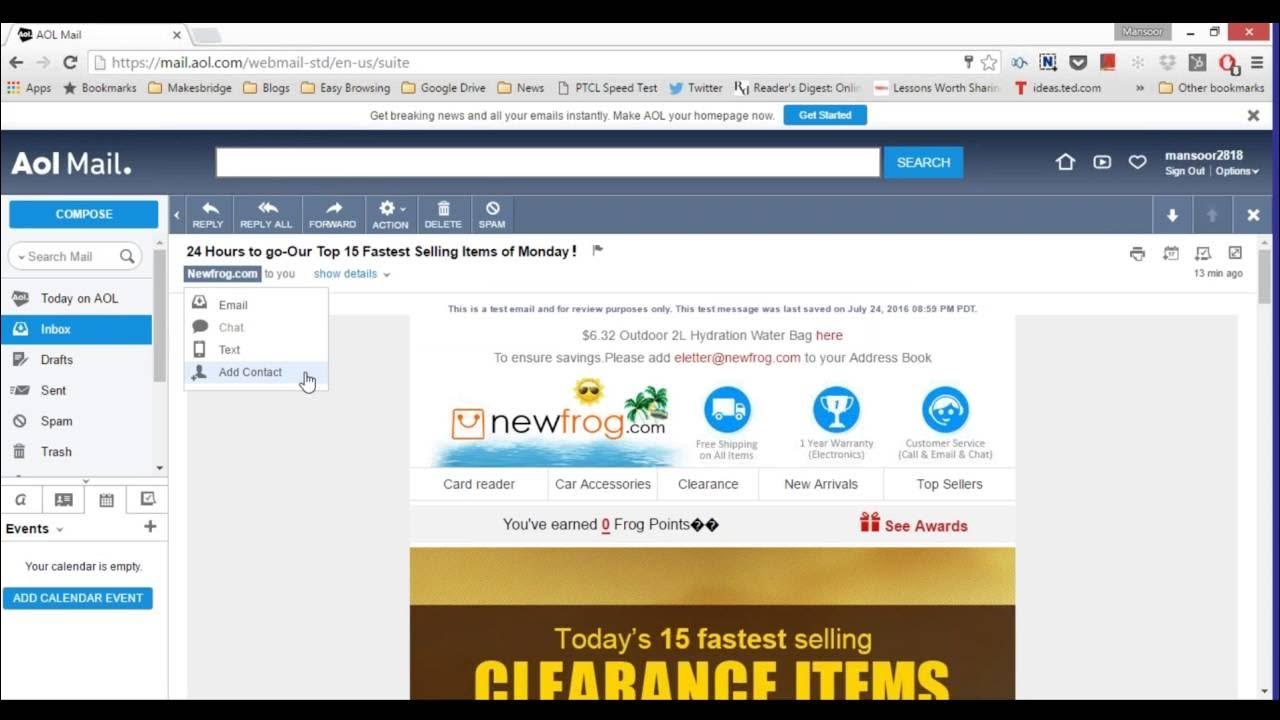Click the Newfrog.com sender name
Viewport: 1280px width, 720px height.
pyautogui.click(x=222, y=274)
